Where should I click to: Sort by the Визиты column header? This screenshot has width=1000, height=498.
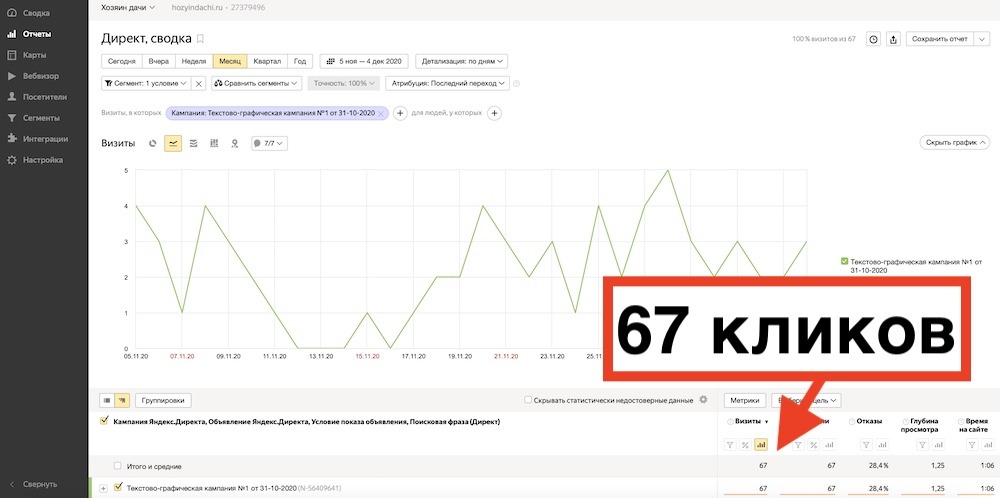[750, 421]
